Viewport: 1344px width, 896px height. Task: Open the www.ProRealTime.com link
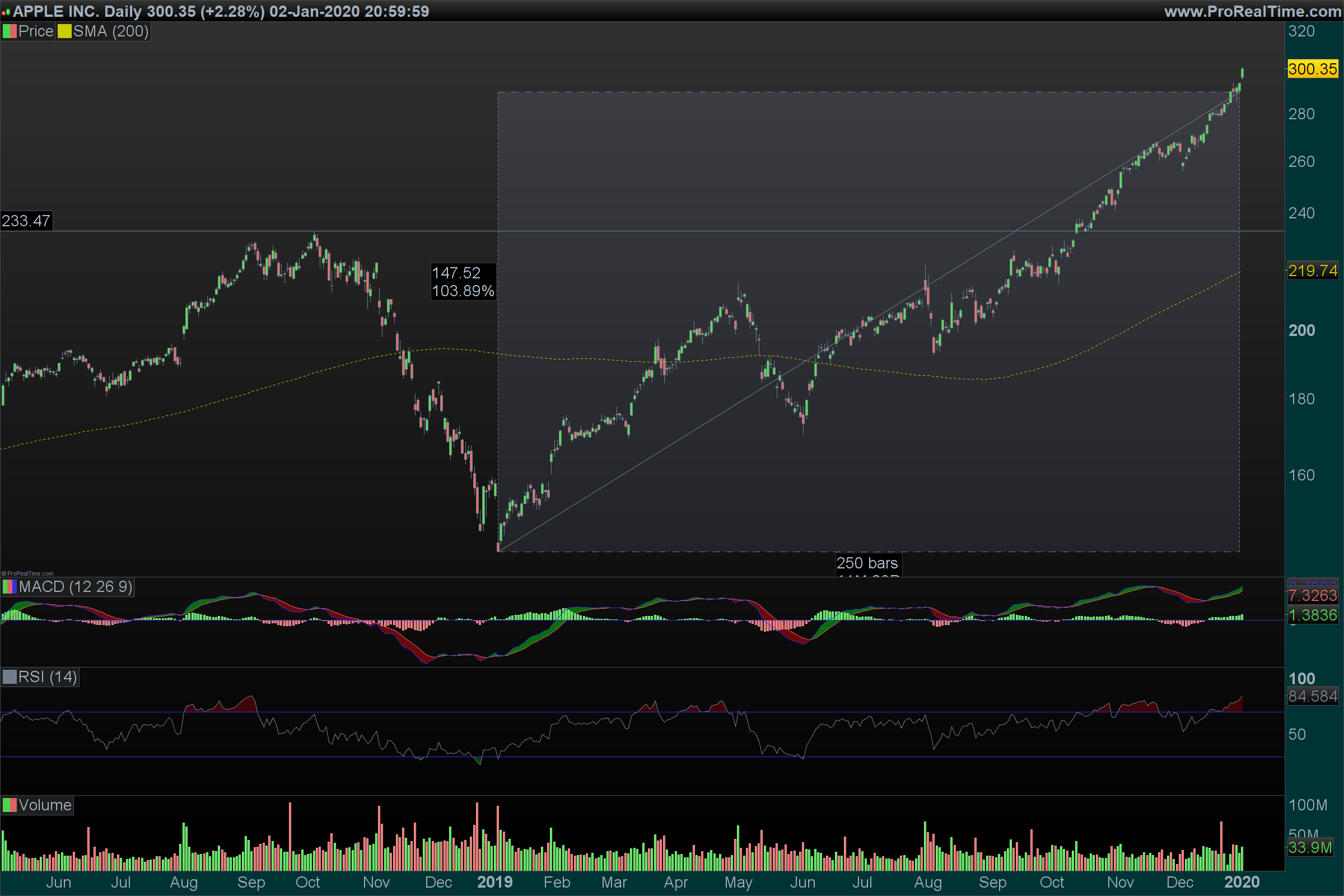coord(1252,11)
